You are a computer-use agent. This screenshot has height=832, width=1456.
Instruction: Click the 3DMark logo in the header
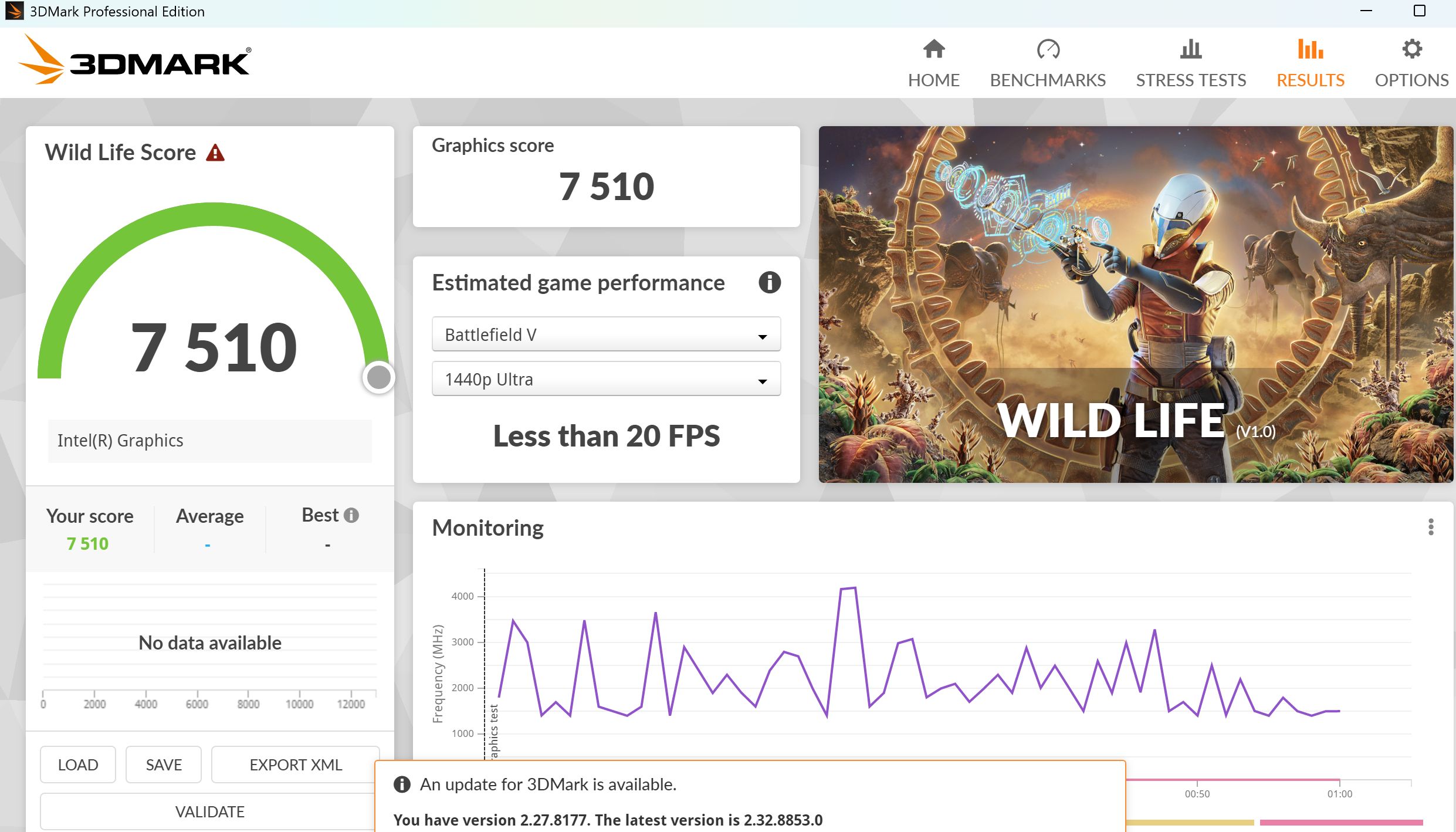pos(135,61)
